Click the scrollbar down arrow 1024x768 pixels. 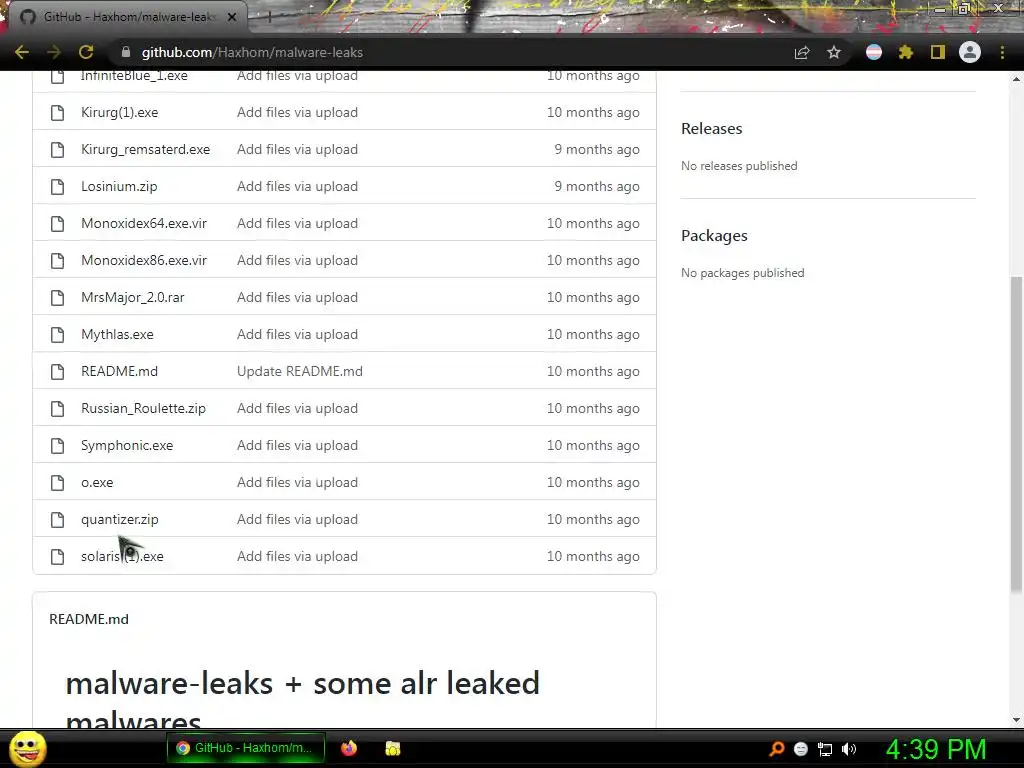pos(1016,720)
